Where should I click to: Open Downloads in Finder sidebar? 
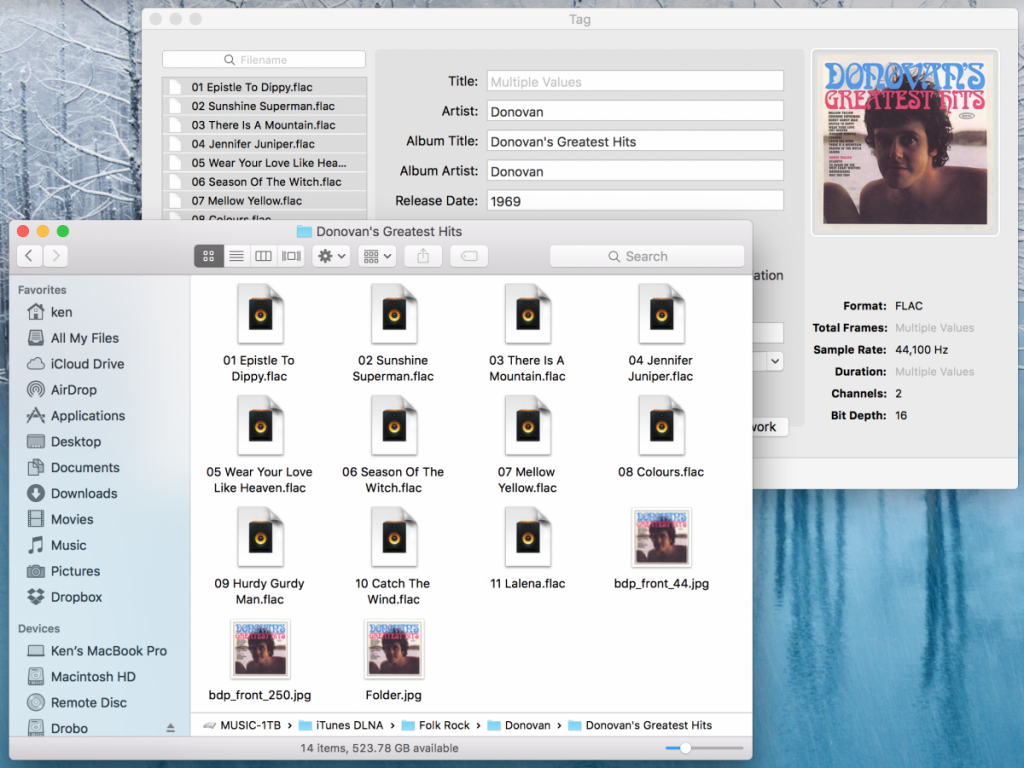72,493
